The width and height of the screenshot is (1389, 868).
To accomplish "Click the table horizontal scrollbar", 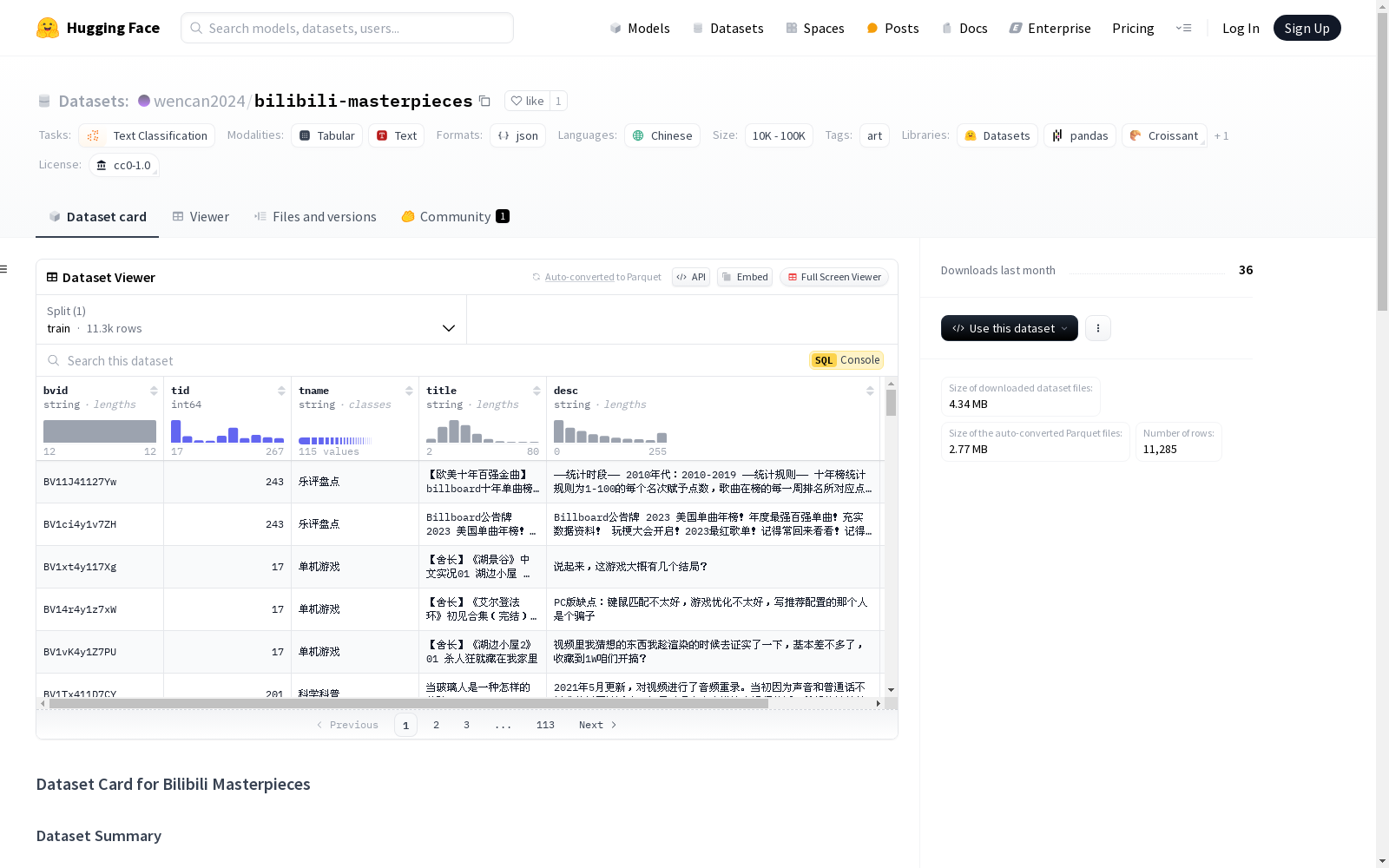I will pyautogui.click(x=409, y=703).
